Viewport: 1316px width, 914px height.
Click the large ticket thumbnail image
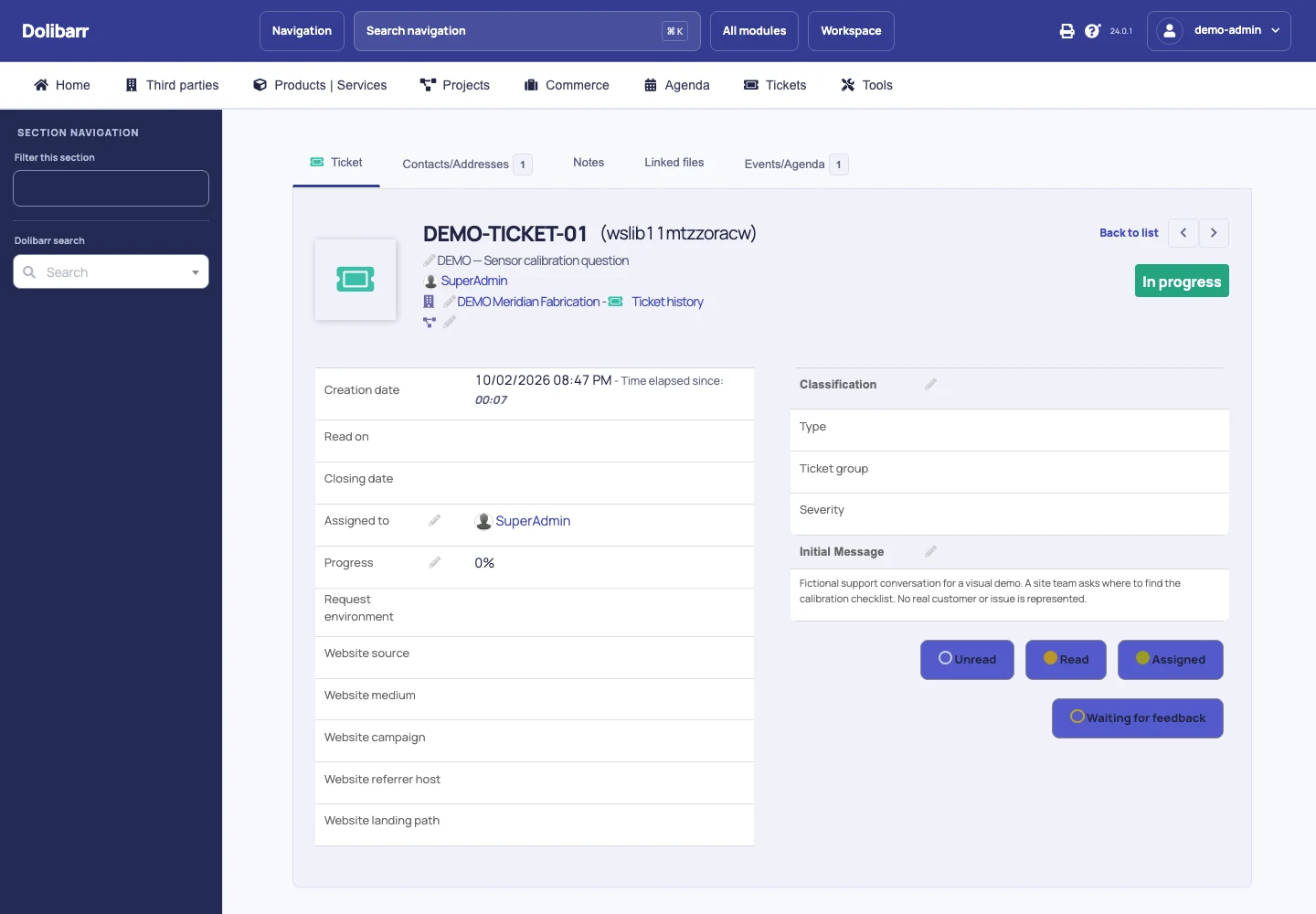click(x=356, y=280)
